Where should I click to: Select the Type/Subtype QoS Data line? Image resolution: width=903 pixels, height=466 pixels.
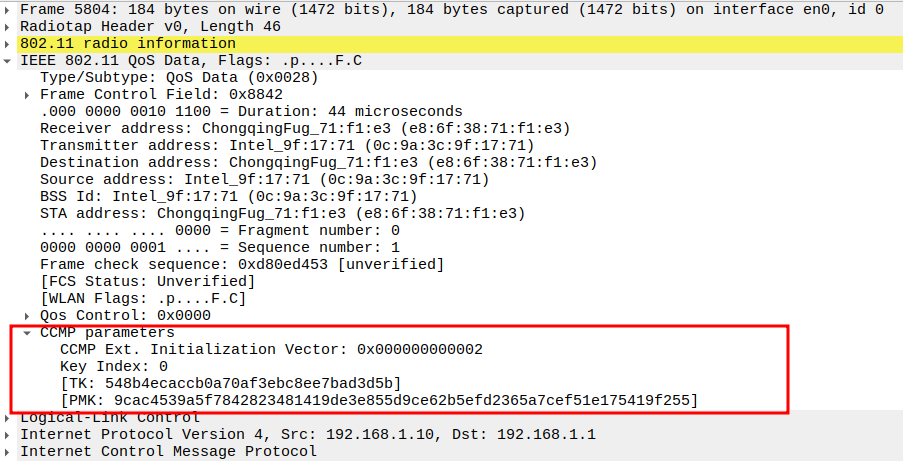pos(179,78)
